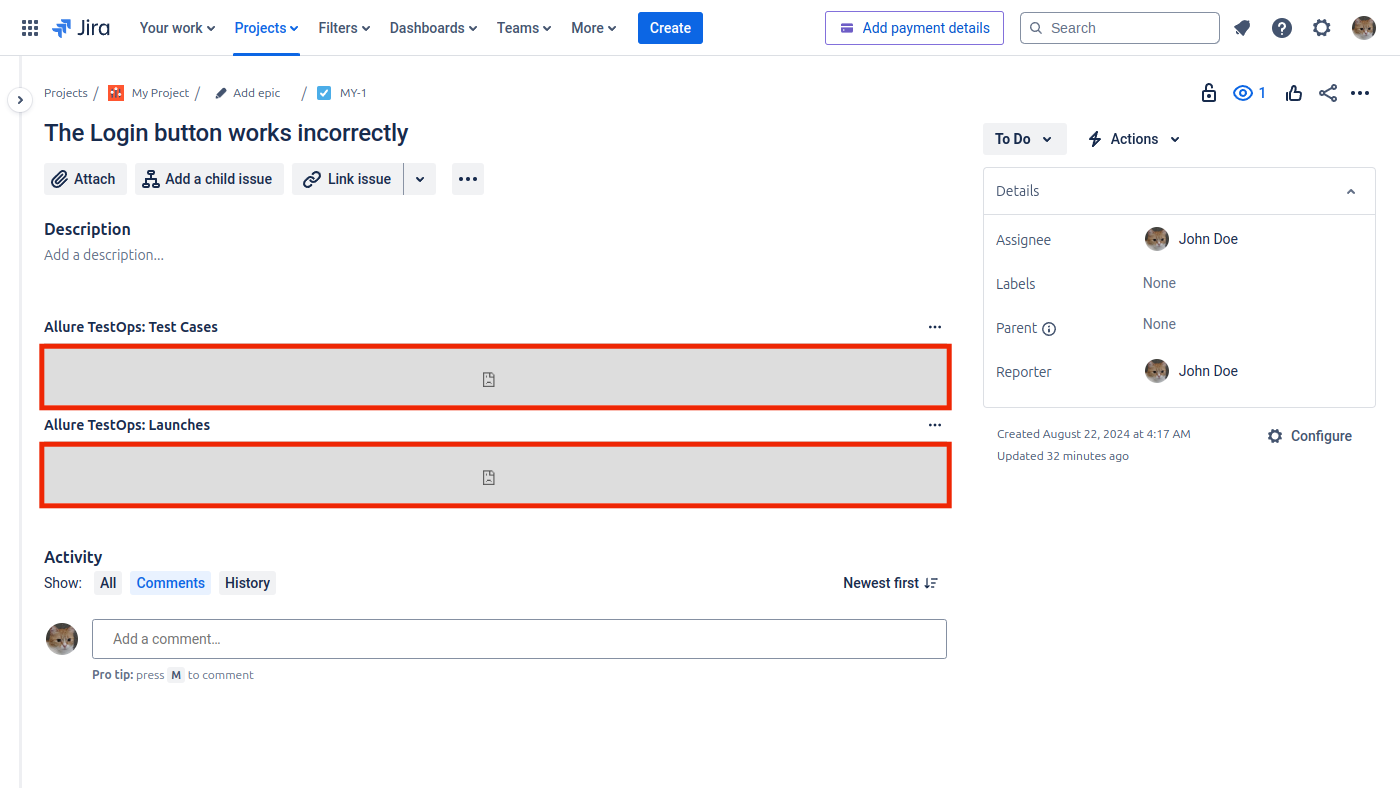Image resolution: width=1400 pixels, height=788 pixels.
Task: Open the notifications bell icon
Action: pyautogui.click(x=1242, y=28)
